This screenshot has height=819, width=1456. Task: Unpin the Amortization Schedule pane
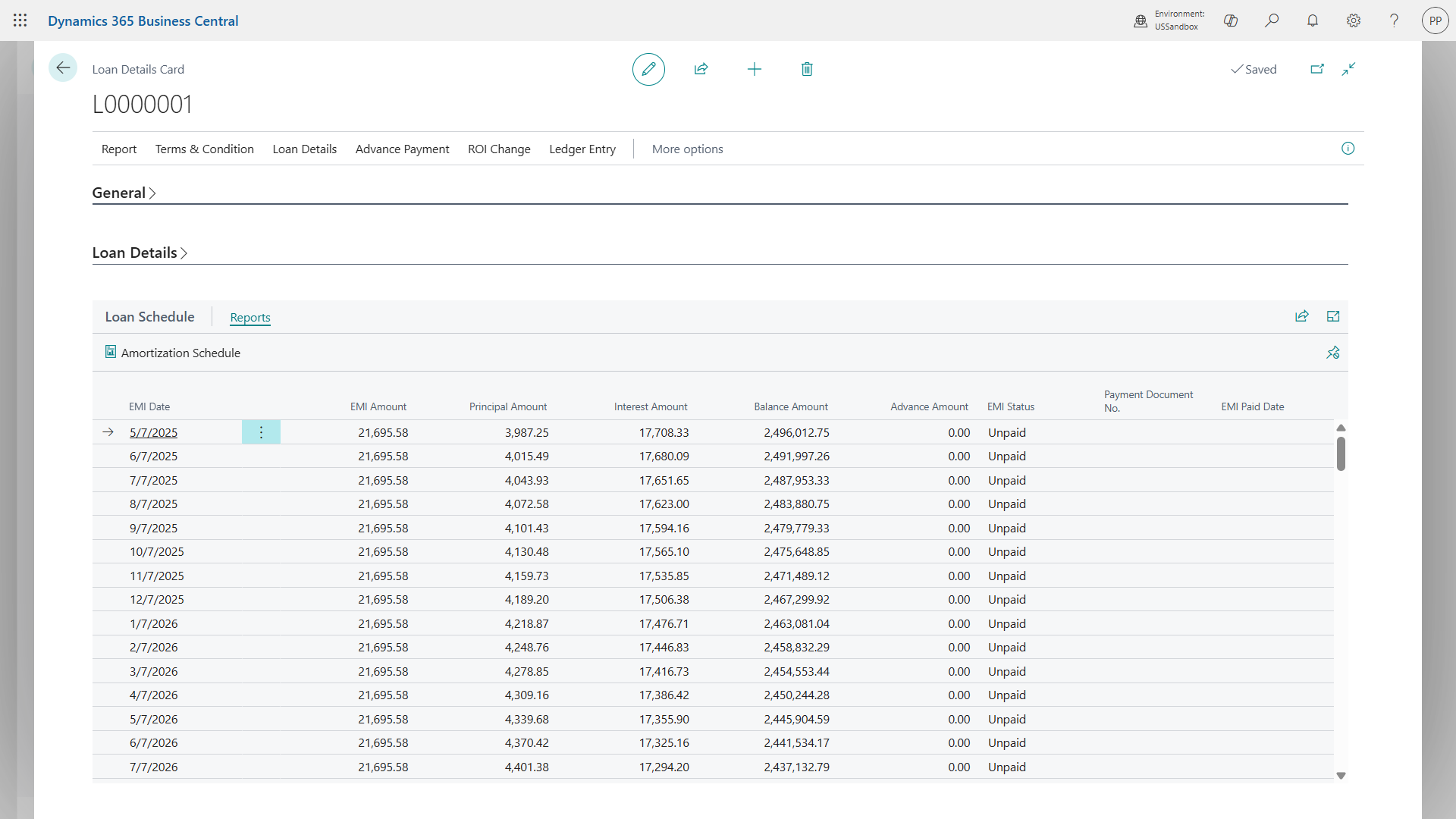pyautogui.click(x=1333, y=353)
